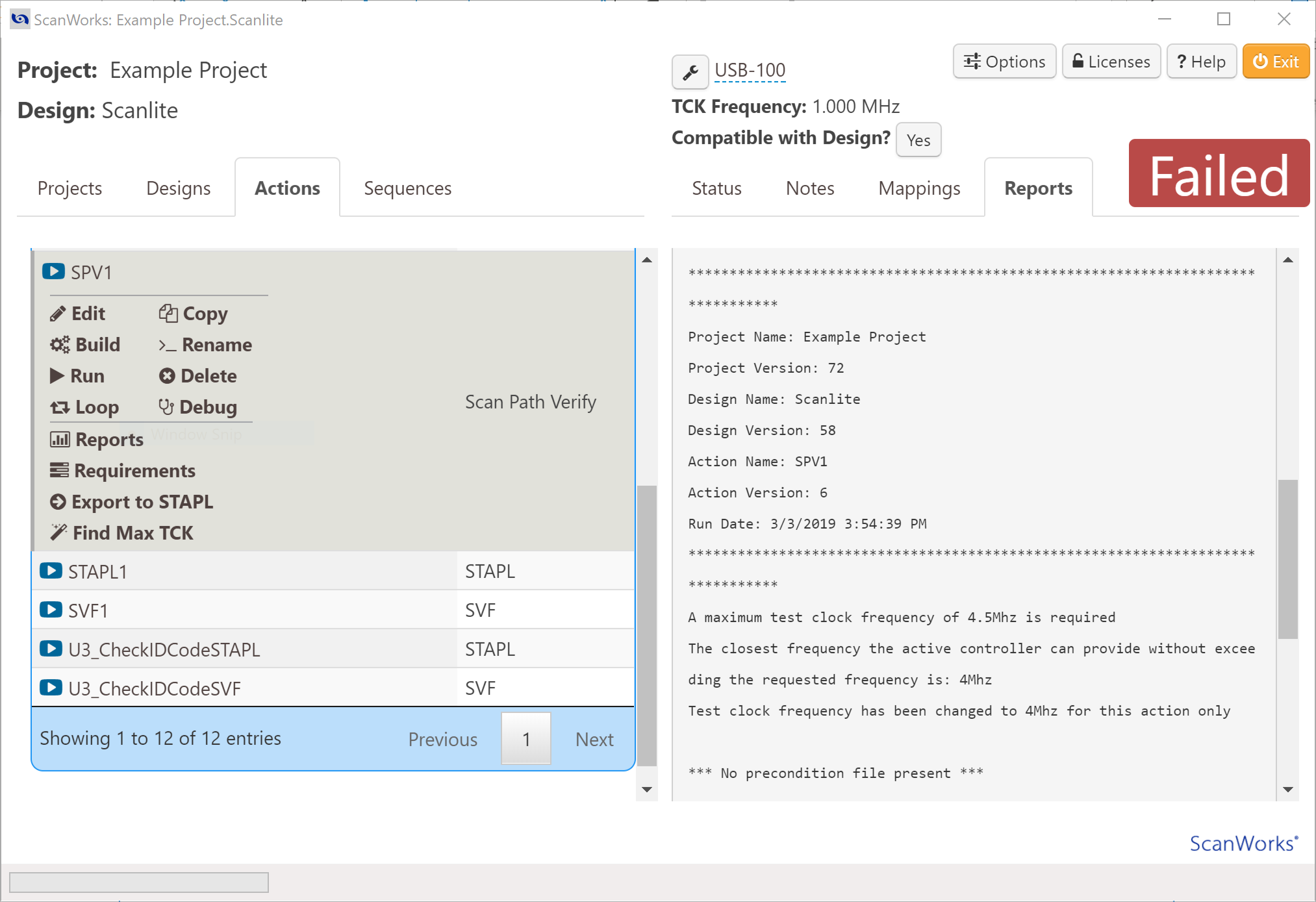Switch to the Sequences tab
The width and height of the screenshot is (1316, 902).
pos(407,188)
